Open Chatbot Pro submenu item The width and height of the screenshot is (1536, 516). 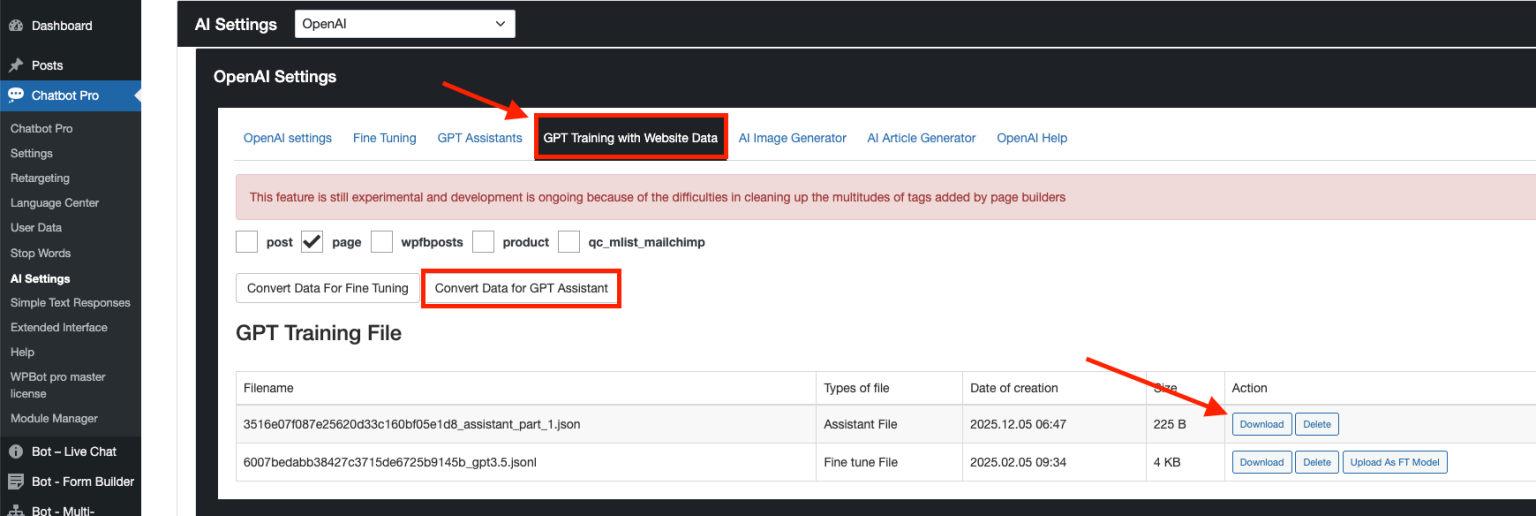coord(41,129)
